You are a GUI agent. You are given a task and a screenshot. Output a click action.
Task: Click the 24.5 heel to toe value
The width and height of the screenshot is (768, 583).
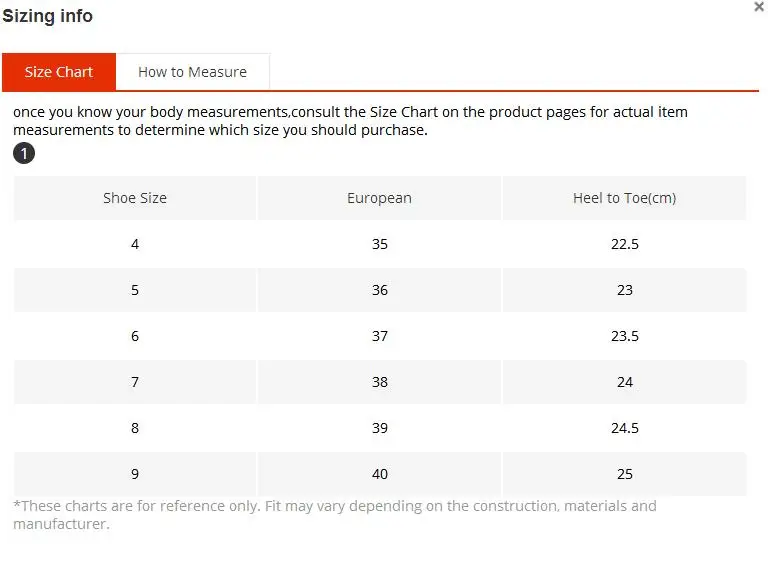[x=624, y=428]
